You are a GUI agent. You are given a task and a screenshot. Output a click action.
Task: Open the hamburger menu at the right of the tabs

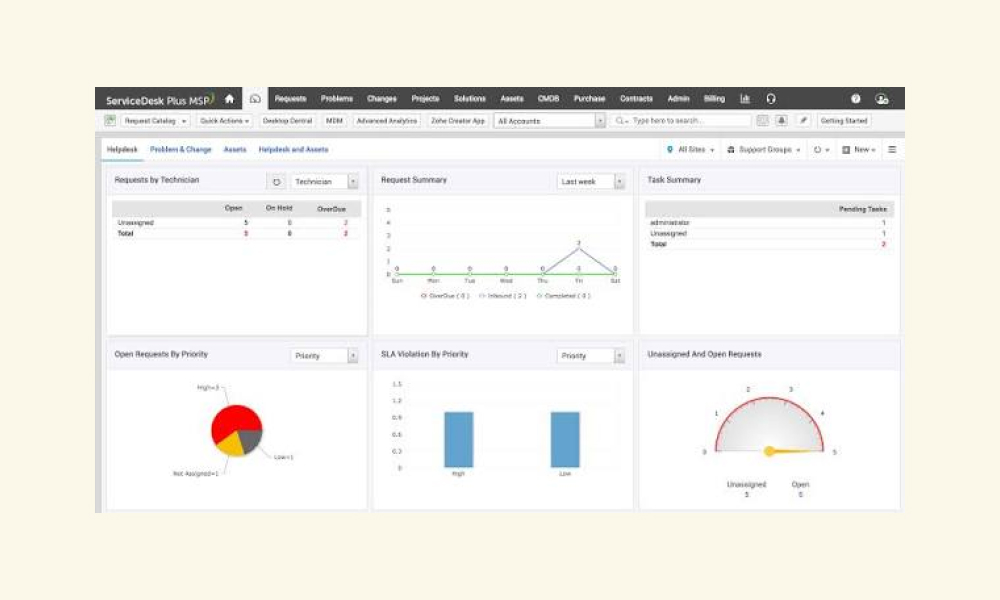tap(892, 150)
